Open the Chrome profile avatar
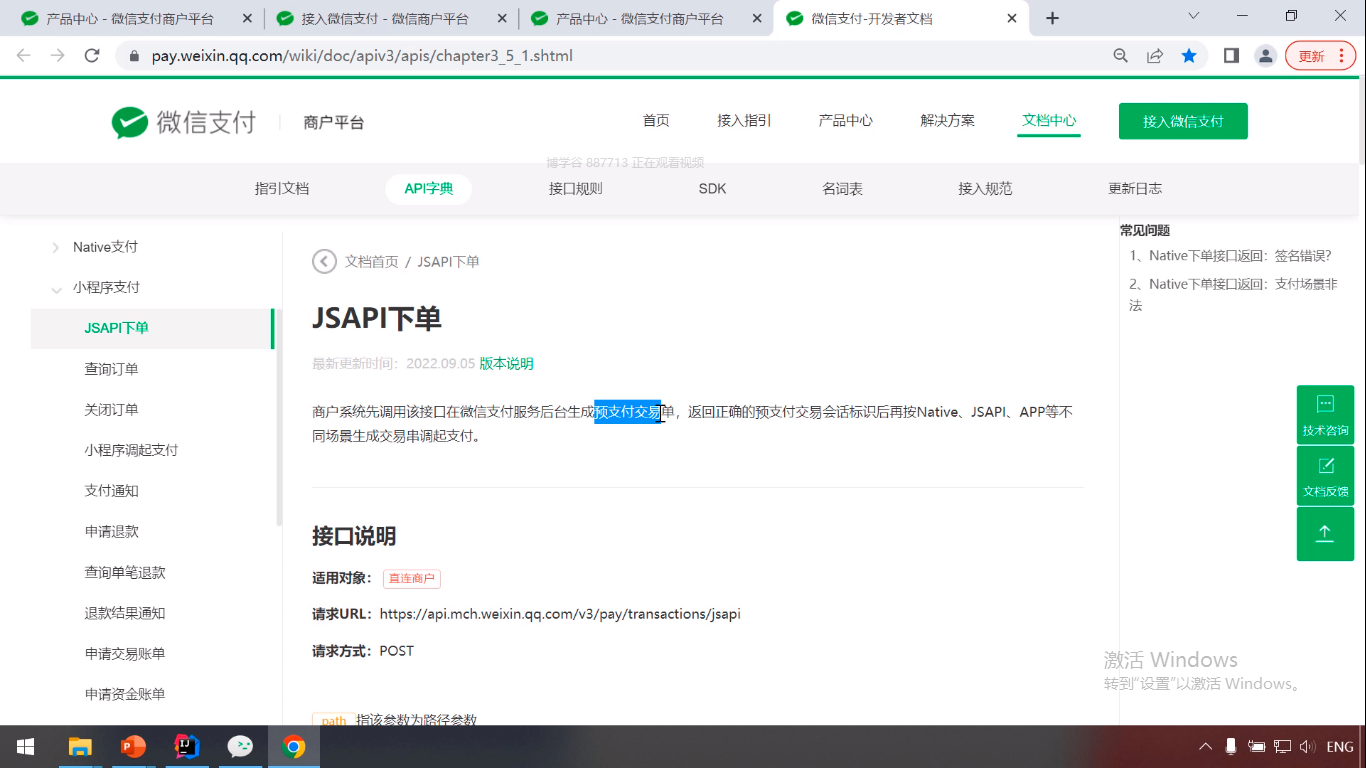This screenshot has width=1366, height=768. pos(1265,56)
